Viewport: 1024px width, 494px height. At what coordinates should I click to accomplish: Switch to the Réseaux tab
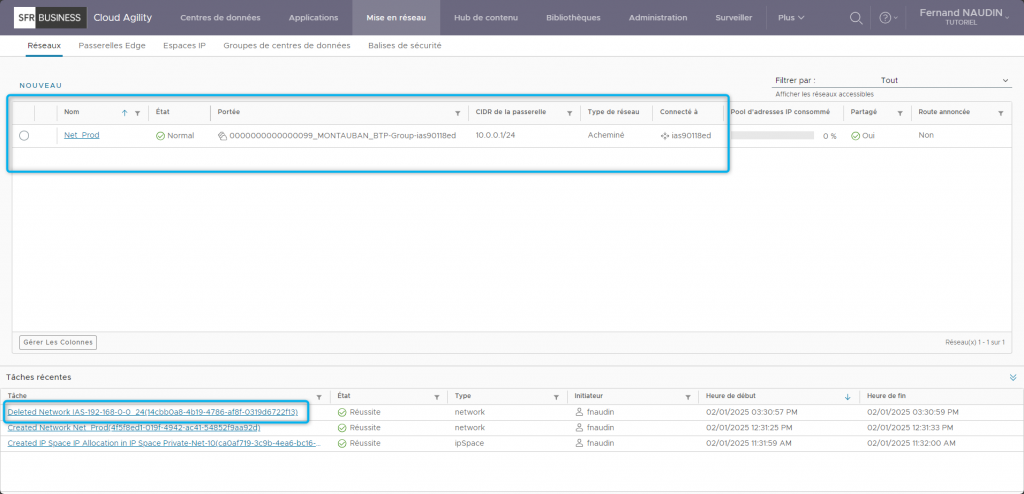point(44,46)
